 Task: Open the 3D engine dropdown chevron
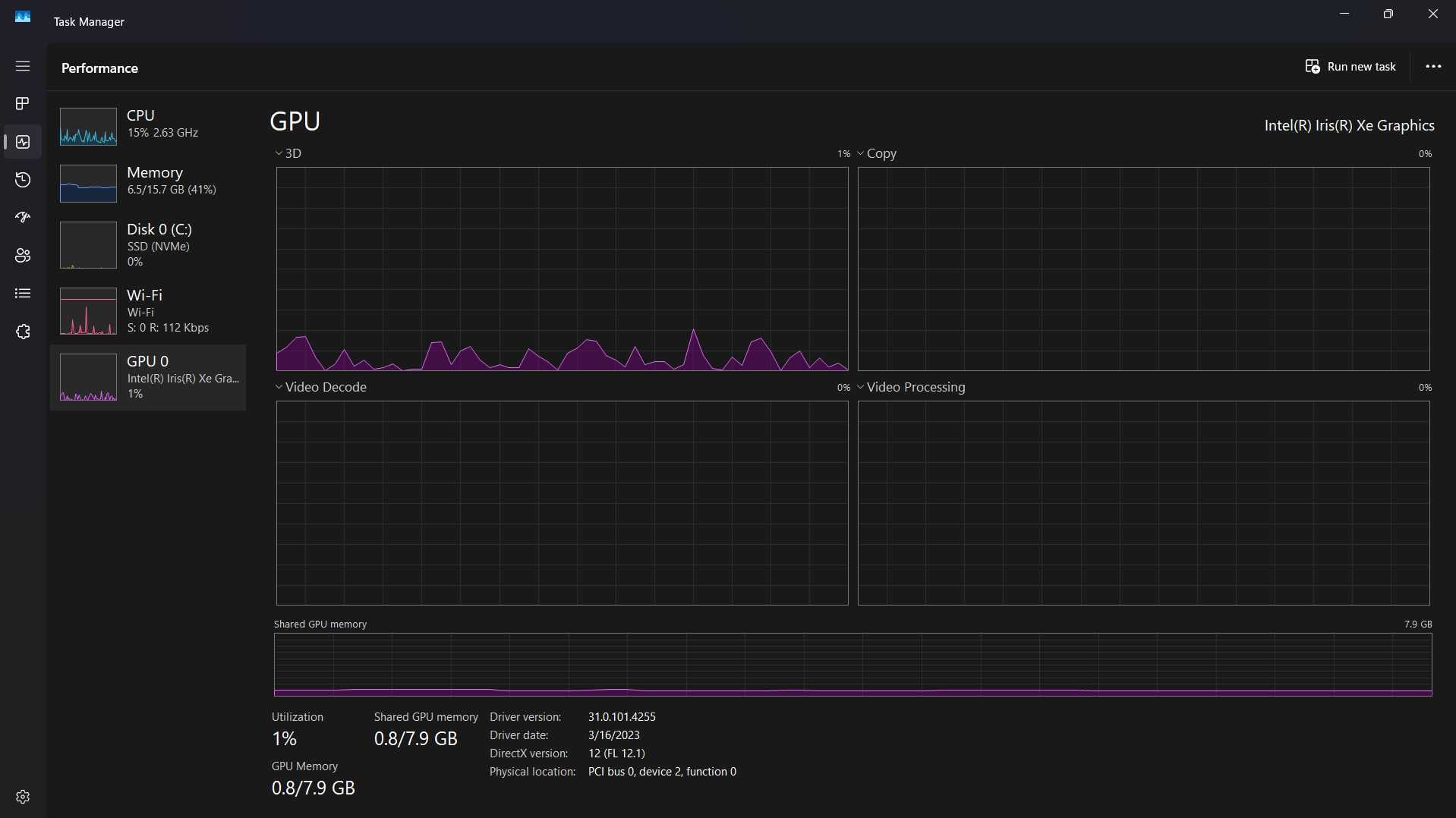click(x=279, y=153)
